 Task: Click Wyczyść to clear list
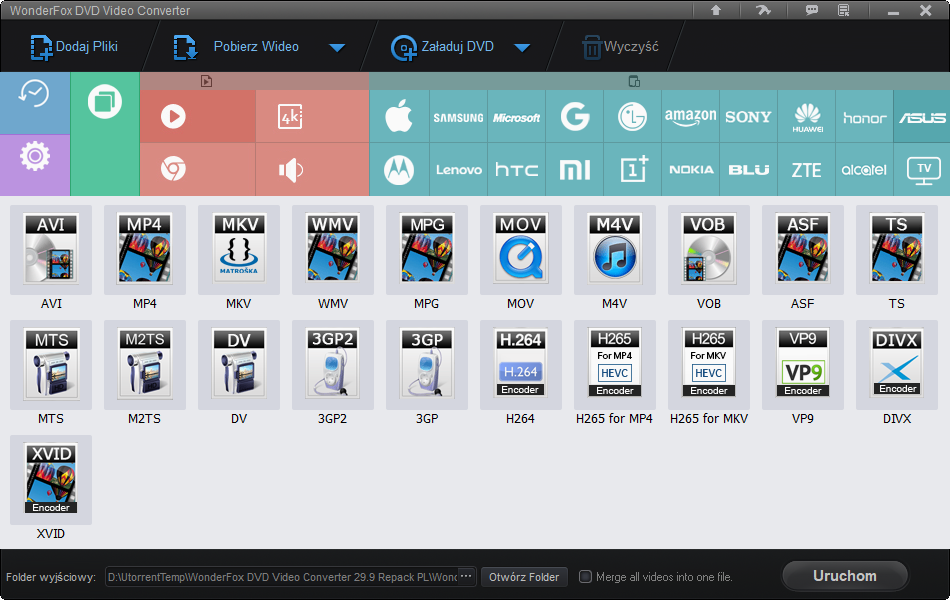pyautogui.click(x=620, y=47)
